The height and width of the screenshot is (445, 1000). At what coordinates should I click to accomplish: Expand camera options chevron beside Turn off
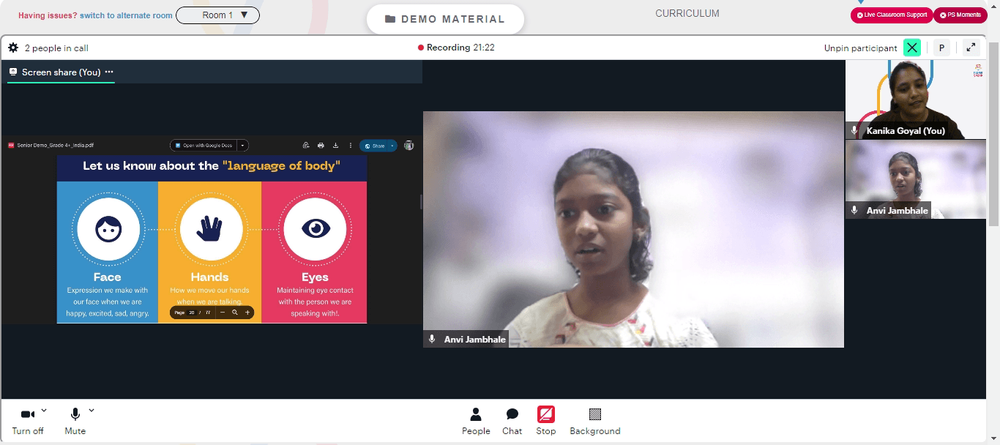click(44, 410)
